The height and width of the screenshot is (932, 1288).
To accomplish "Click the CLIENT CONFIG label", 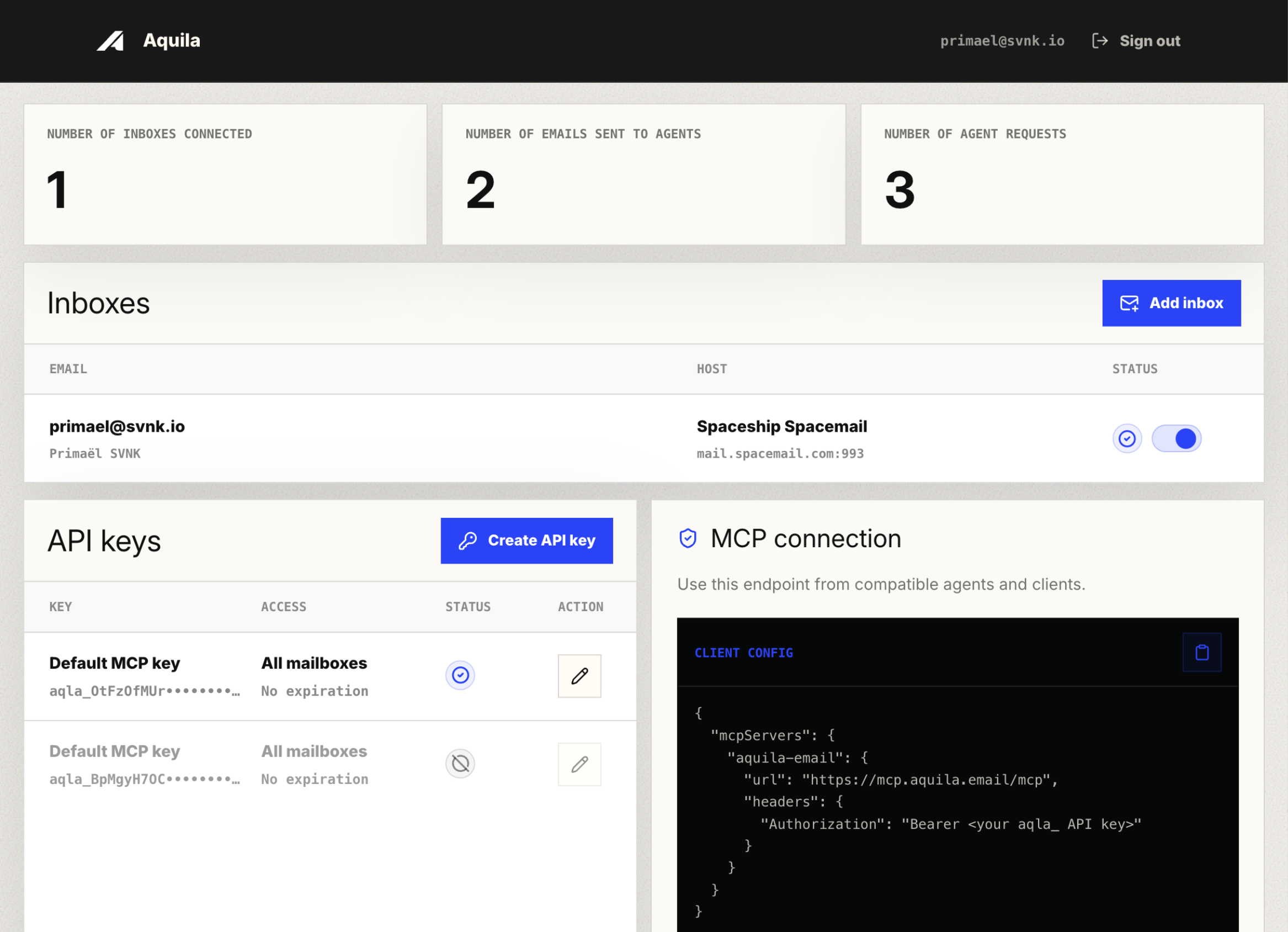I will (x=743, y=653).
